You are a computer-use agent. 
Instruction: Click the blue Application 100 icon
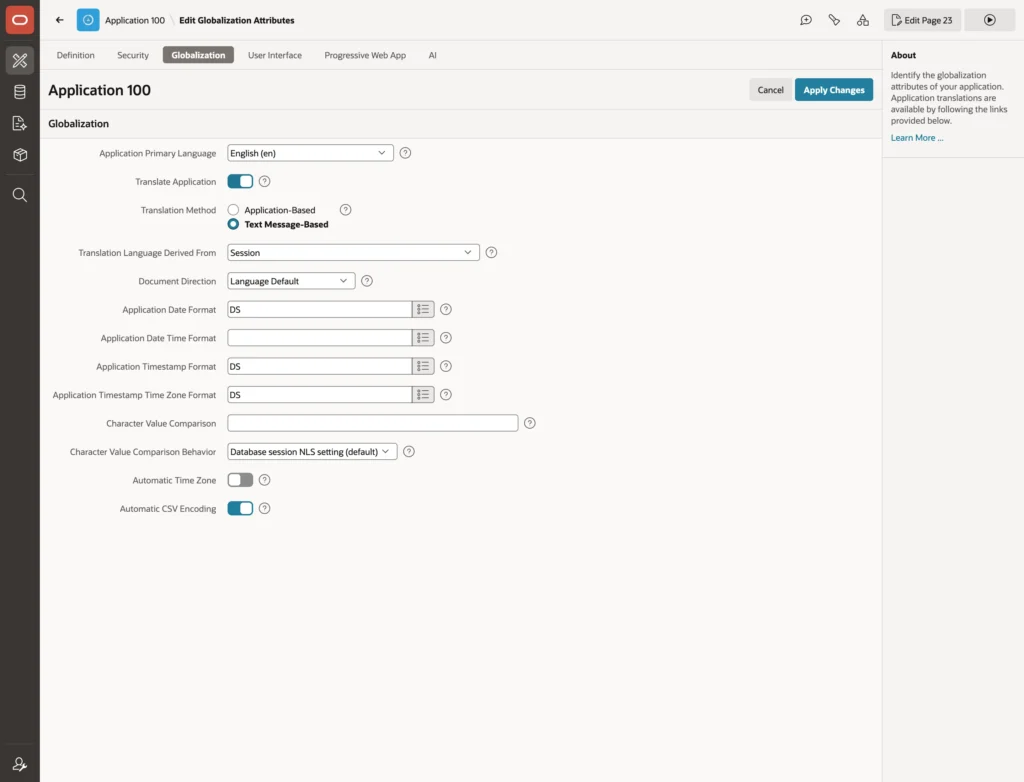pos(88,20)
